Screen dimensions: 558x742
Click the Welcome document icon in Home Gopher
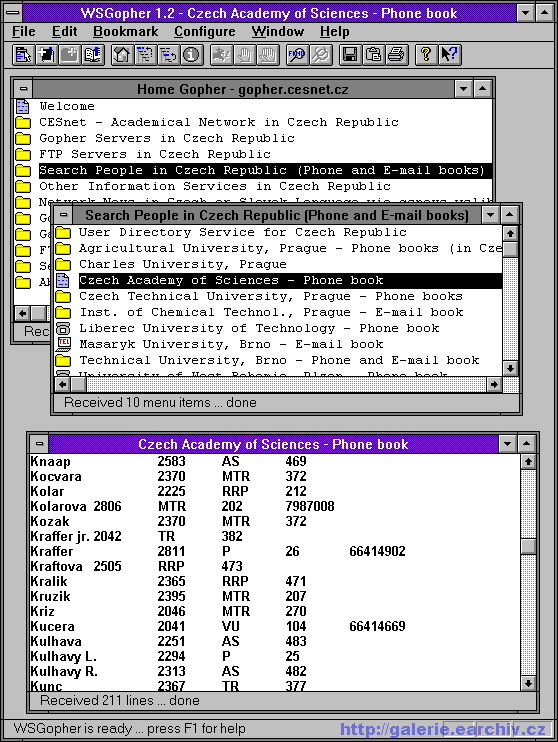(x=23, y=106)
